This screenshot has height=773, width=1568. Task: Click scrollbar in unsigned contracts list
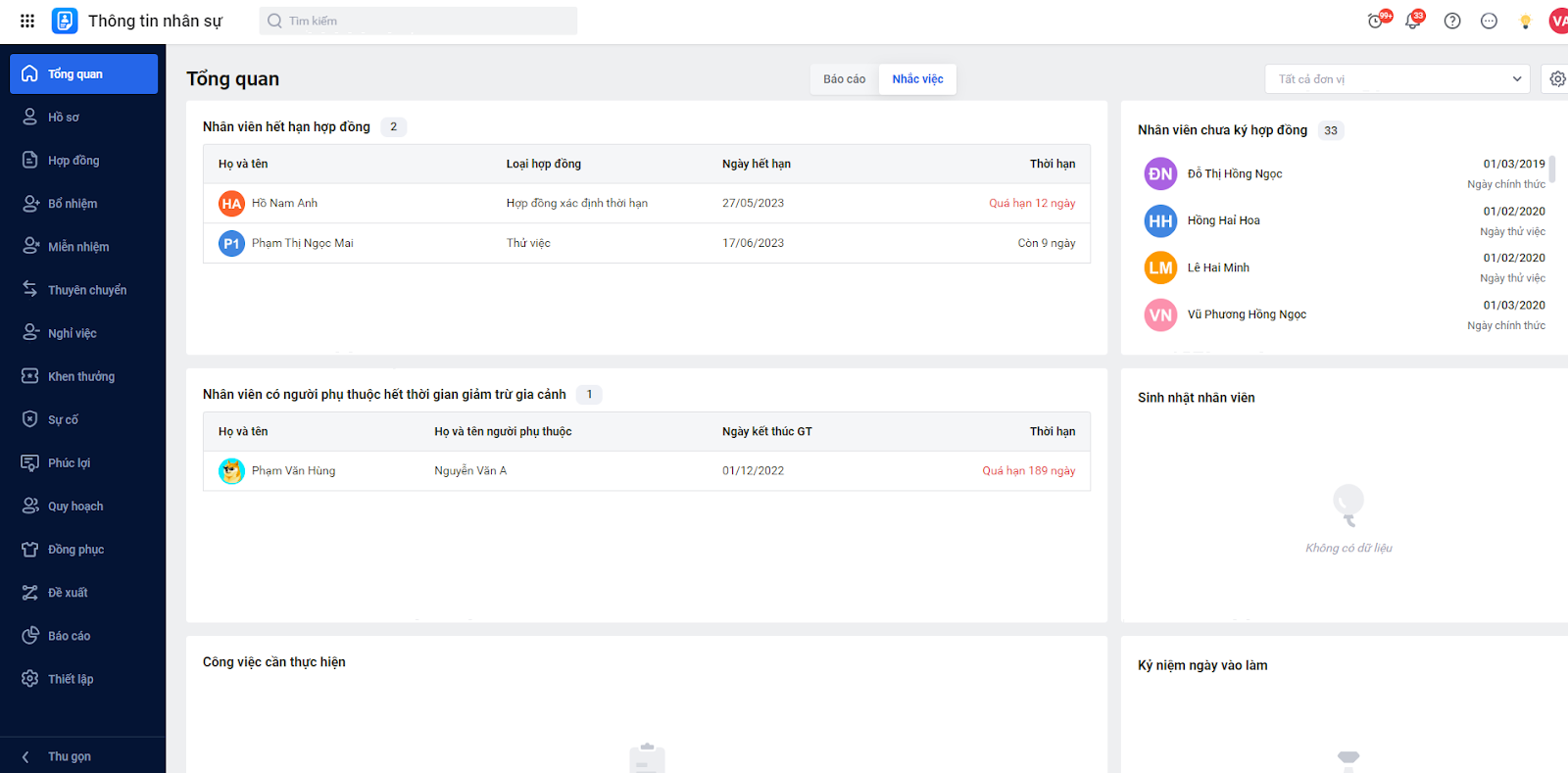click(x=1552, y=169)
